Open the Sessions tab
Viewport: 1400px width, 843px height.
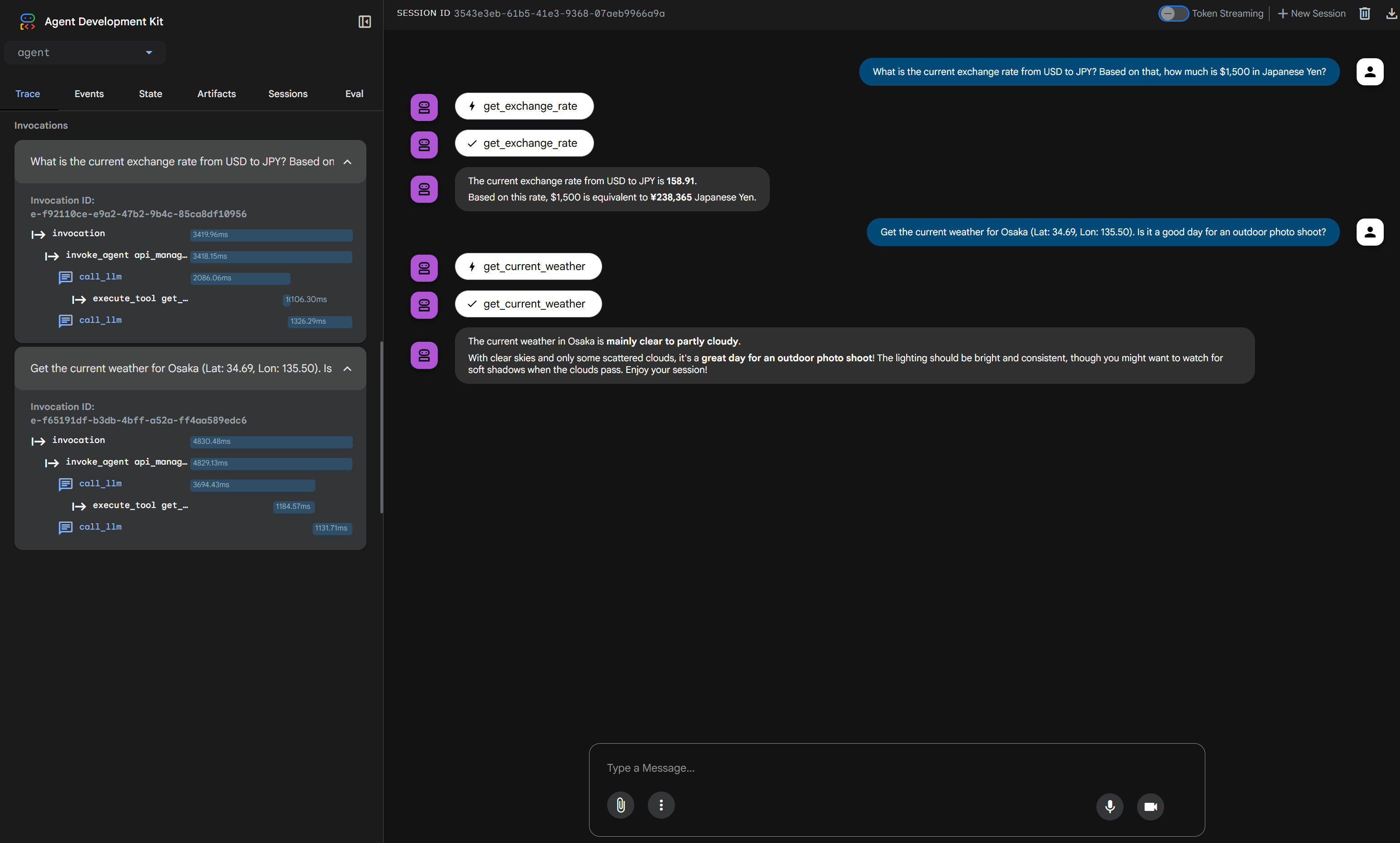(x=287, y=94)
